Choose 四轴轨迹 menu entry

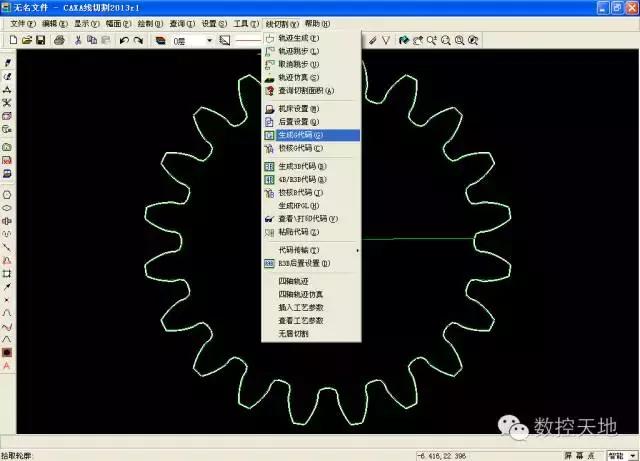(311, 281)
